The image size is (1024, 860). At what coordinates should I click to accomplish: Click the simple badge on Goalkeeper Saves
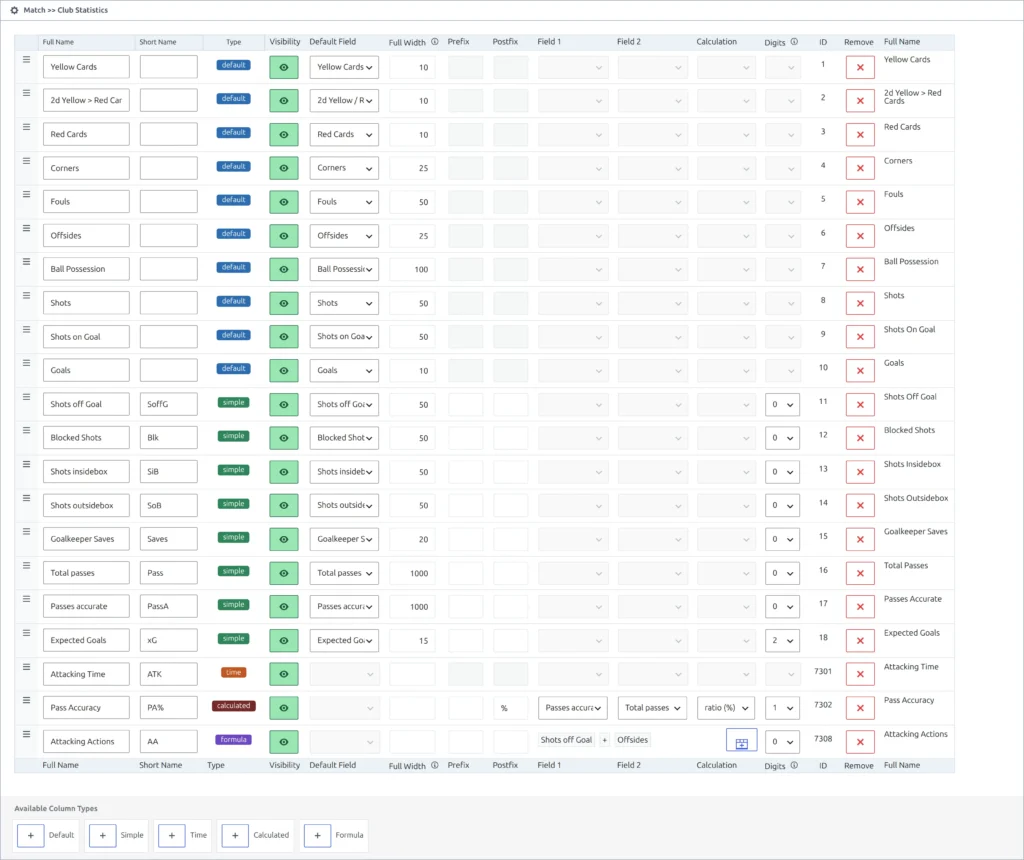[x=233, y=537]
